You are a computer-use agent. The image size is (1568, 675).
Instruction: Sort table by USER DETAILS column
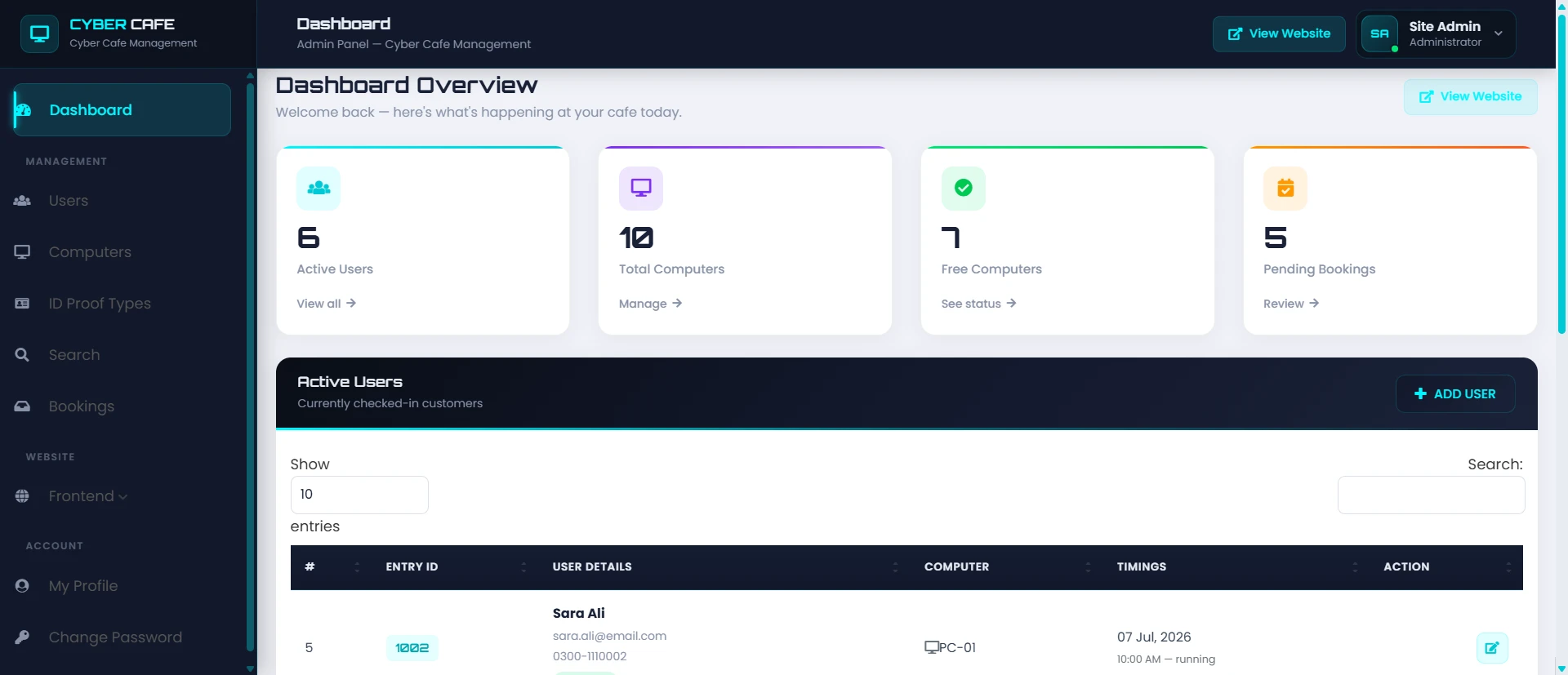[x=724, y=567]
